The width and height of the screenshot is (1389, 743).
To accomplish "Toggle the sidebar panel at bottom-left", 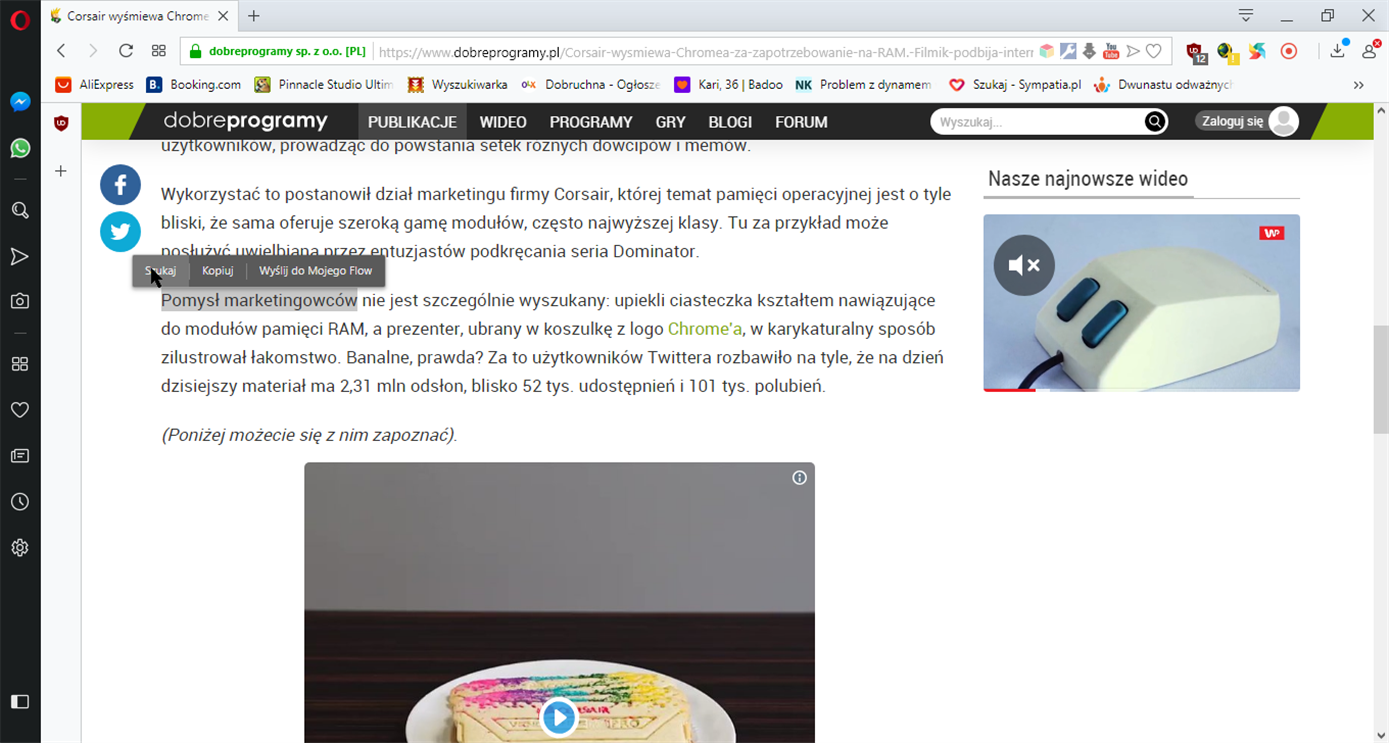I will [x=20, y=702].
